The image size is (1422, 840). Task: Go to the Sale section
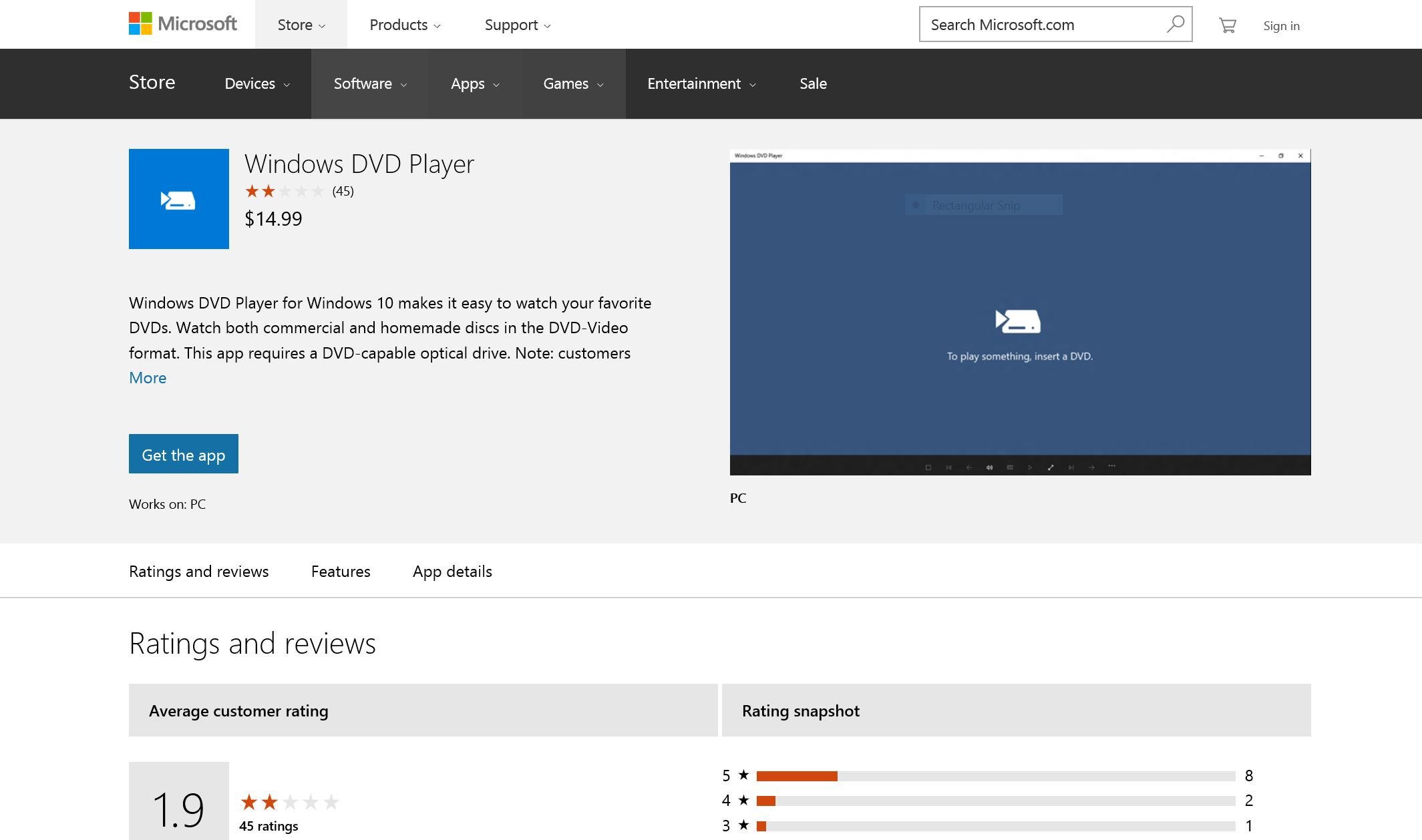click(813, 83)
